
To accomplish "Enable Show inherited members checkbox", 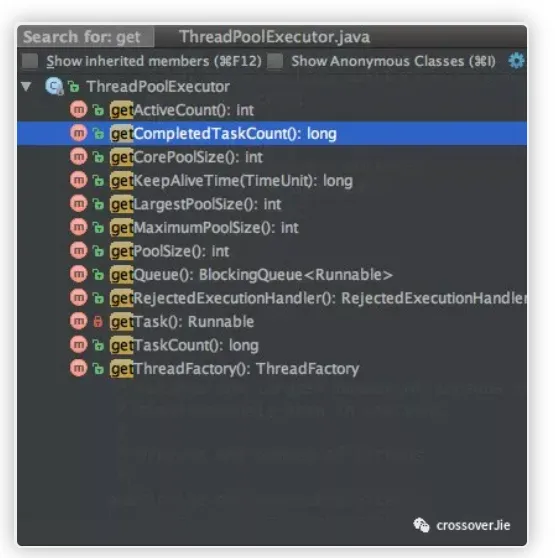I will [x=30, y=61].
